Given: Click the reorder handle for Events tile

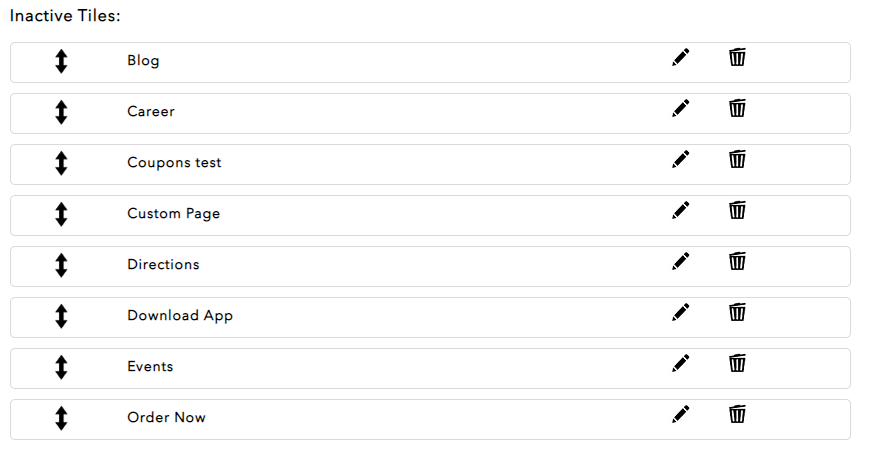Looking at the screenshot, I should [61, 368].
